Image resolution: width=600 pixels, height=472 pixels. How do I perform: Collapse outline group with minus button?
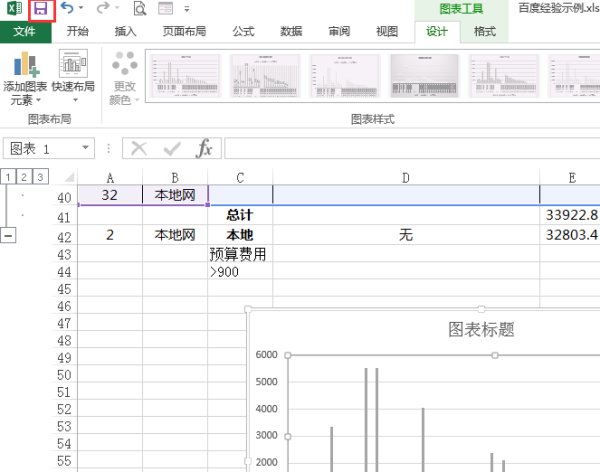pyautogui.click(x=8, y=235)
